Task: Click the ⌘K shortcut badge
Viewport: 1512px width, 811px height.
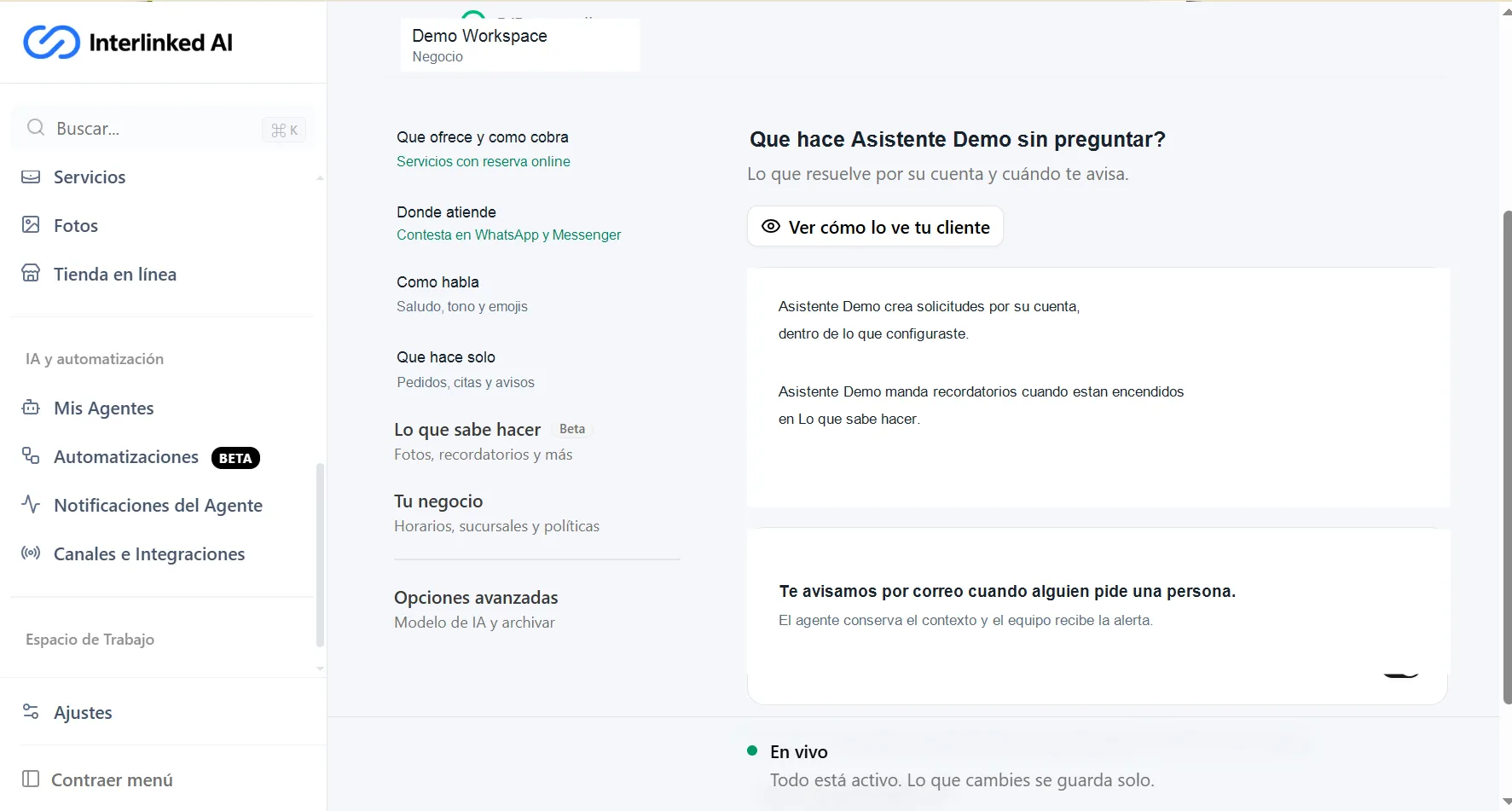Action: (284, 130)
